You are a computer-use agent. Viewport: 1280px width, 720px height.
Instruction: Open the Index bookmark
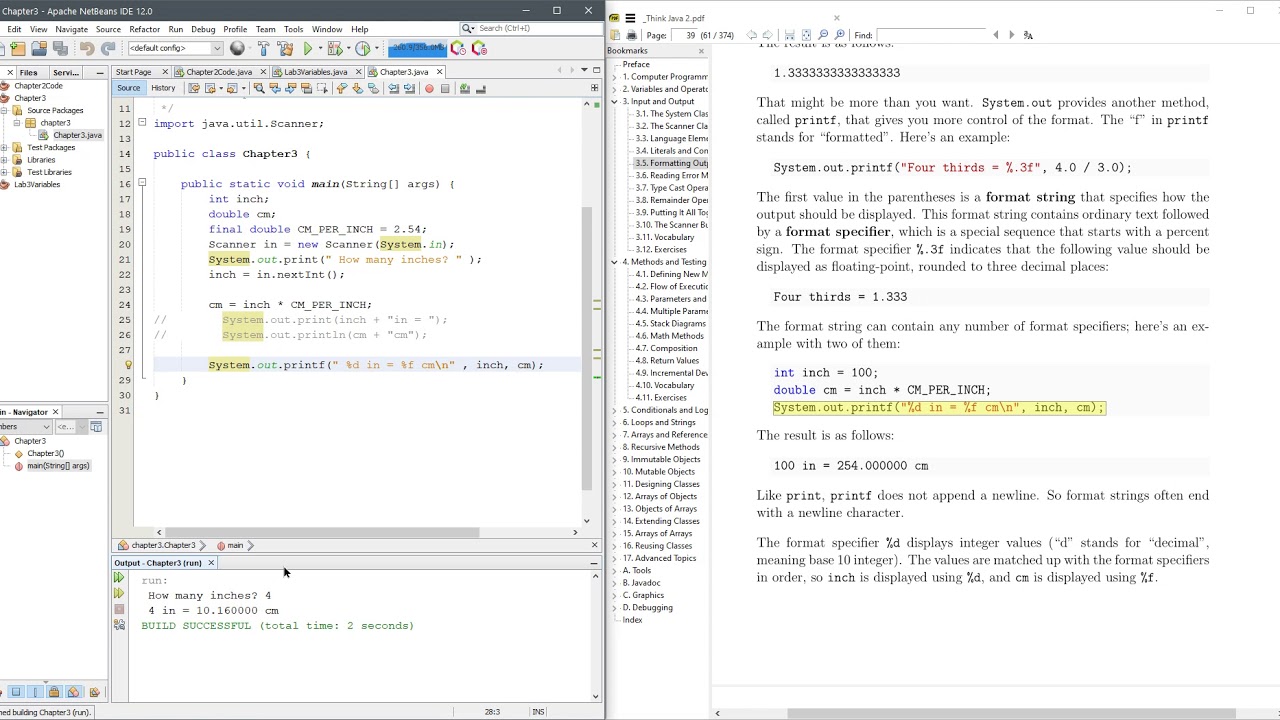click(x=632, y=620)
